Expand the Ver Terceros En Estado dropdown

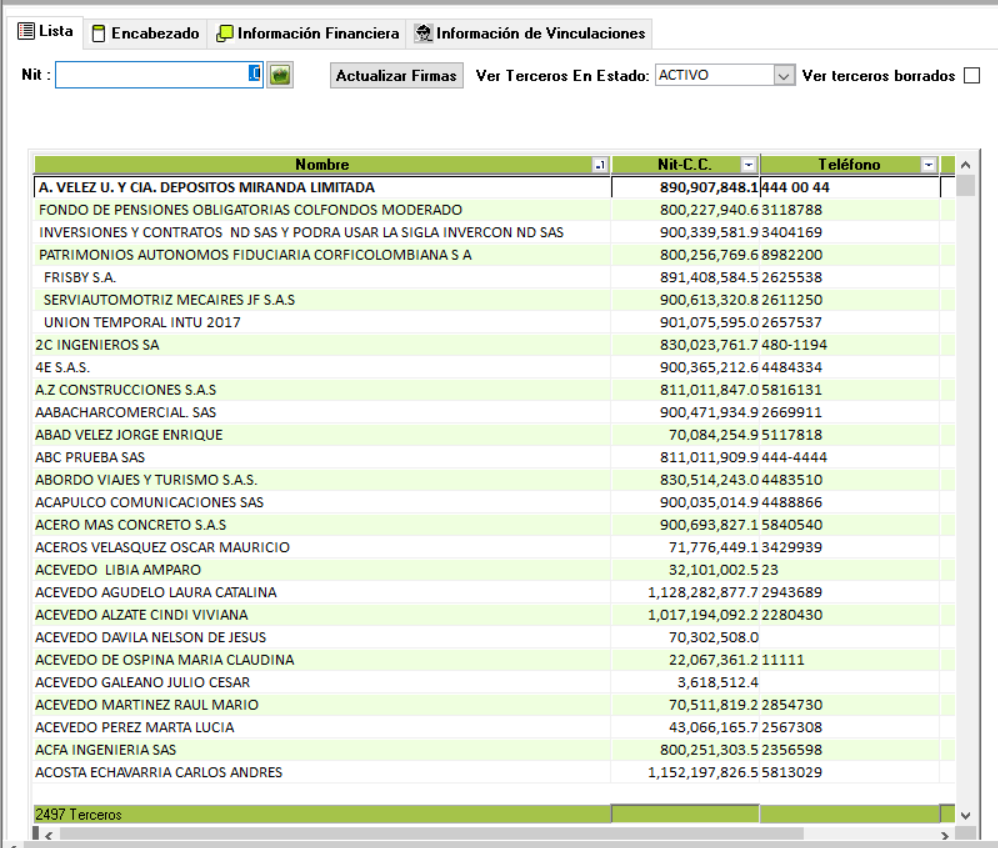pyautogui.click(x=784, y=76)
